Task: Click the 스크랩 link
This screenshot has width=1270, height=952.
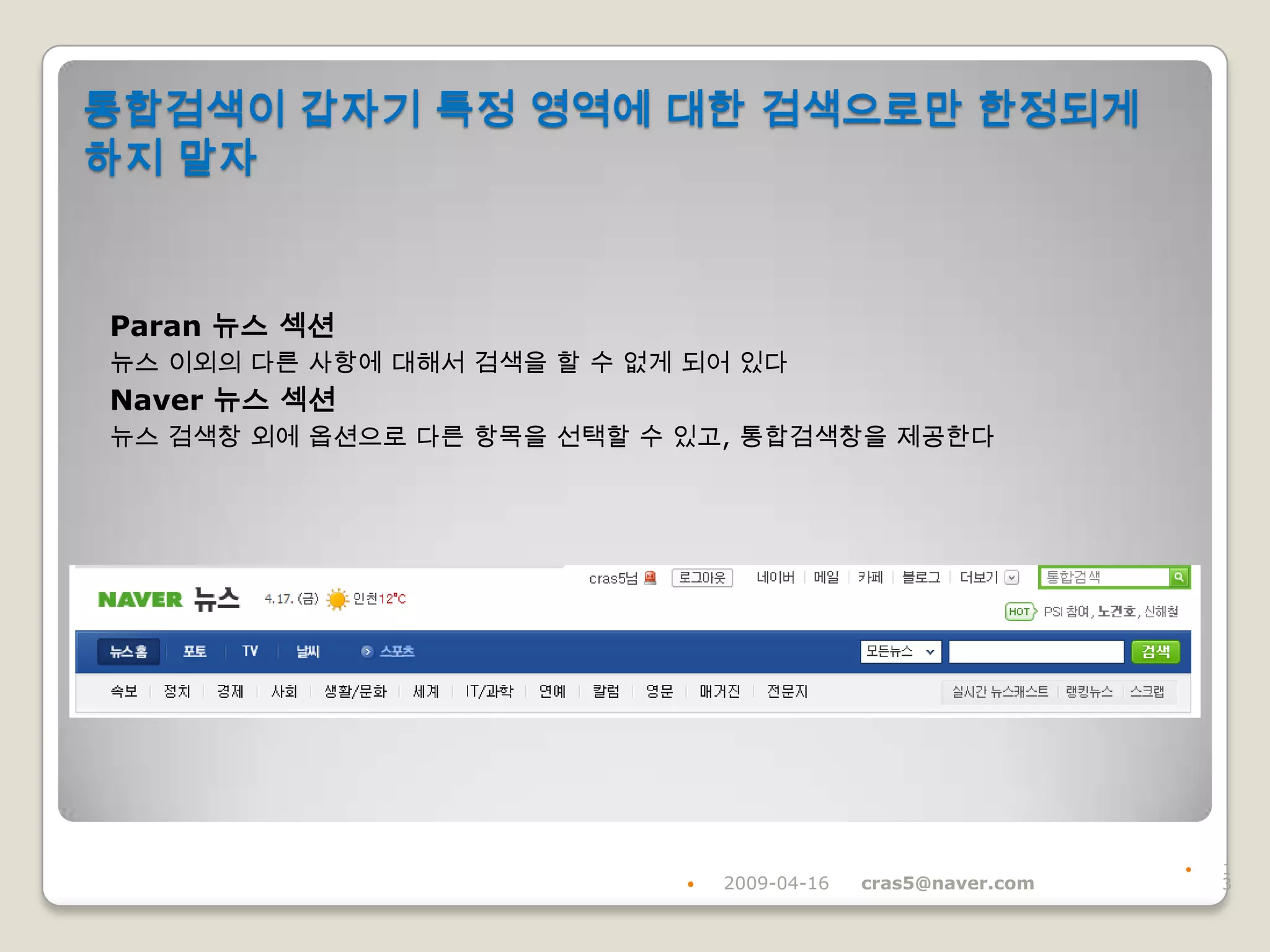Action: coord(1147,692)
